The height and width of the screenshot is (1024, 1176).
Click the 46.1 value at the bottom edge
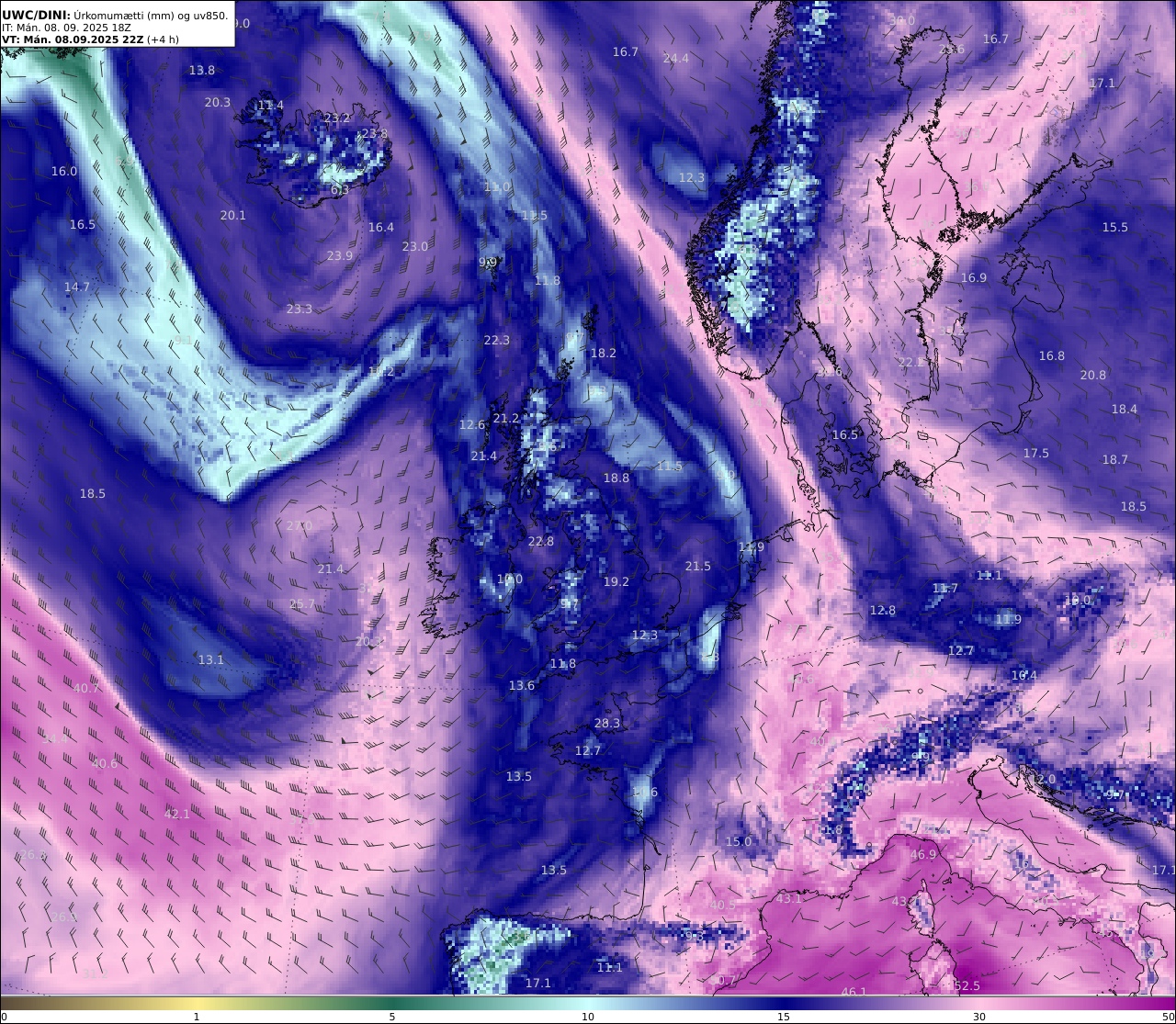point(854,993)
